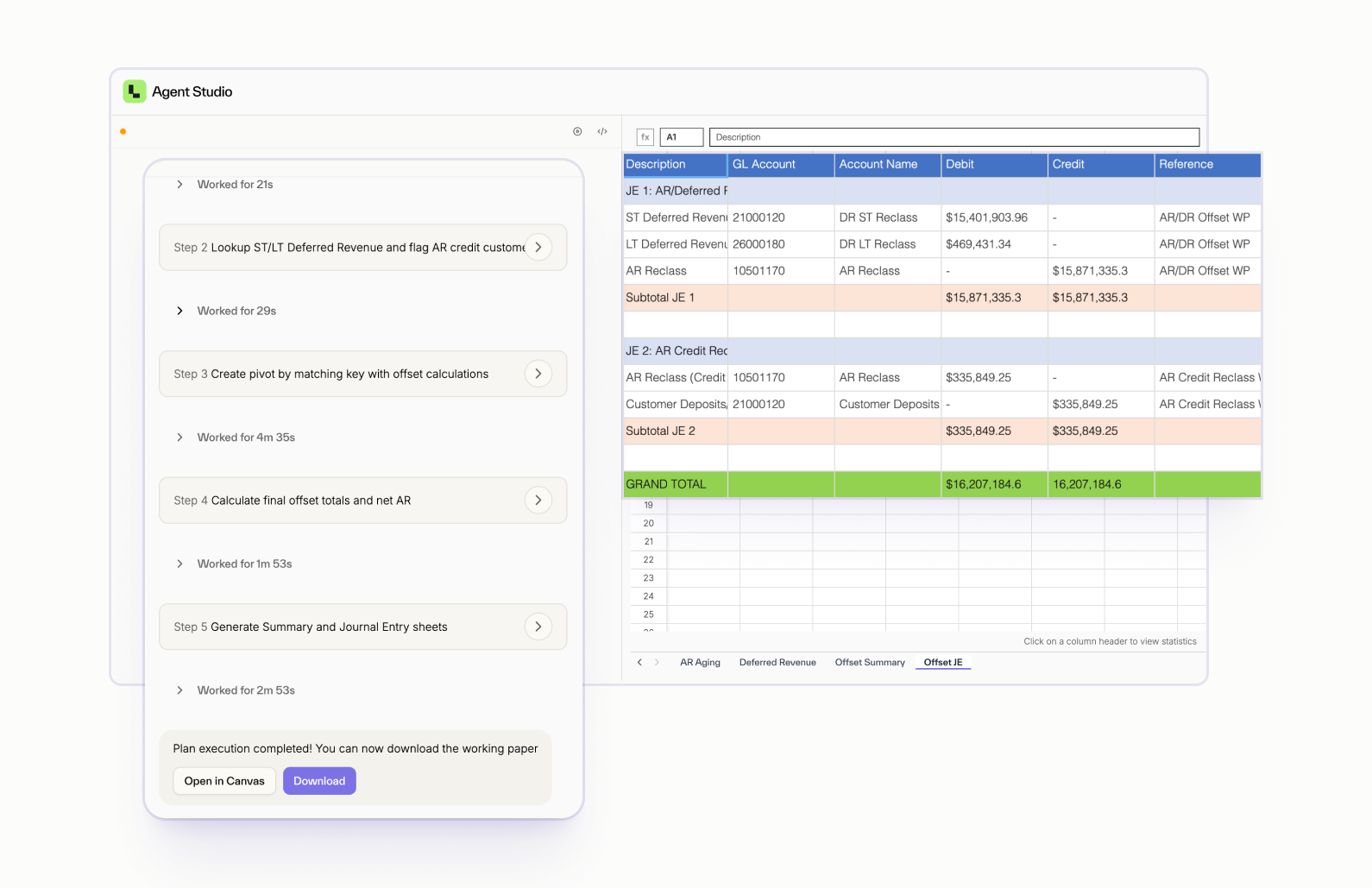Image resolution: width=1372 pixels, height=888 pixels.
Task: Click the Download button
Action: [319, 781]
